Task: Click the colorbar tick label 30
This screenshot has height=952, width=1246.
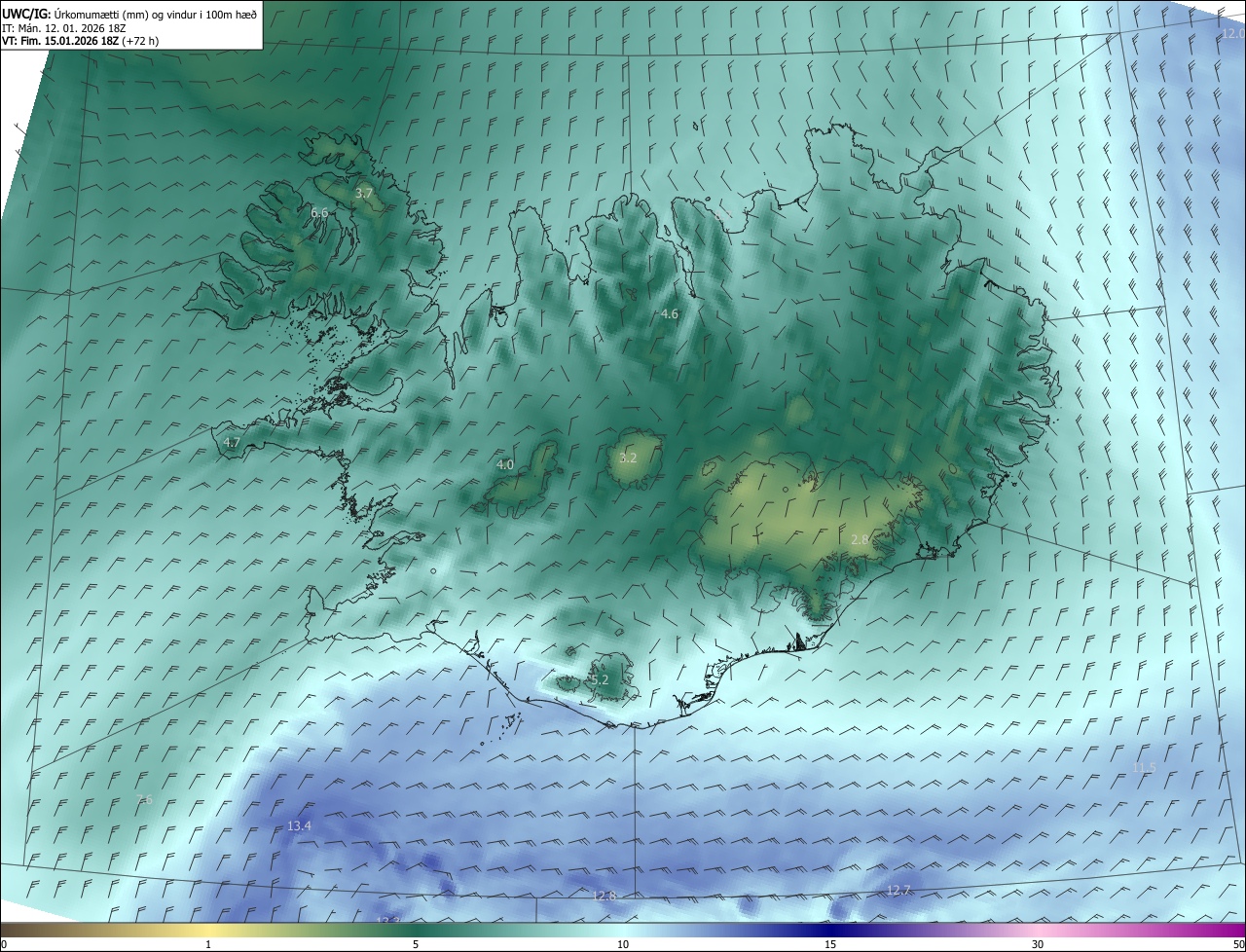Action: point(1038,945)
